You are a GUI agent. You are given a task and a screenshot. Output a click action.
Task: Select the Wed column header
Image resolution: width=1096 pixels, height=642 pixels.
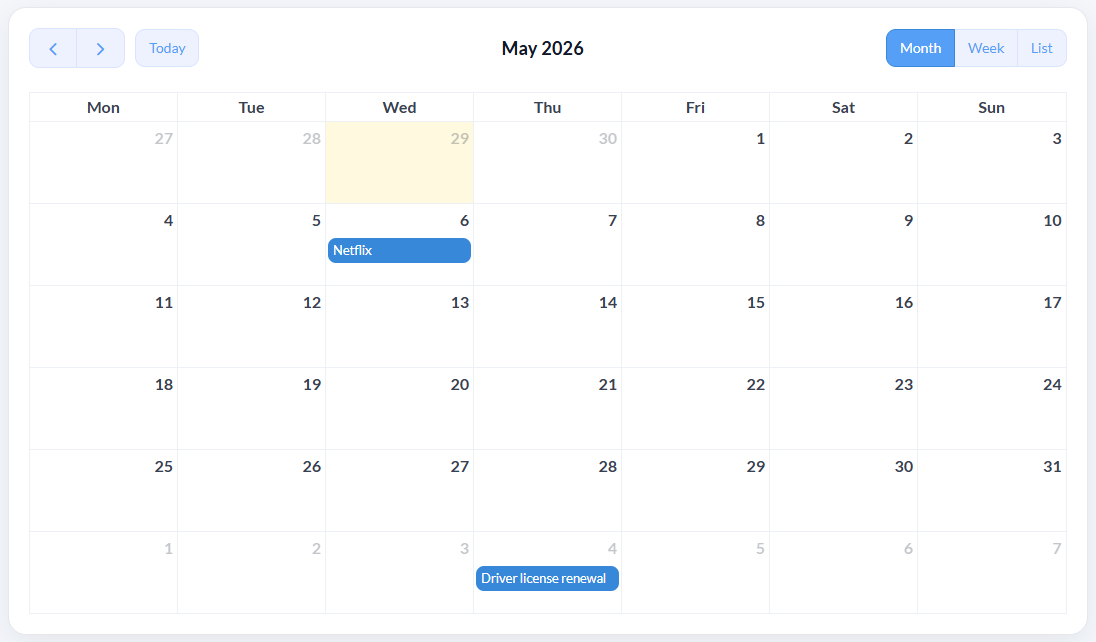[399, 108]
